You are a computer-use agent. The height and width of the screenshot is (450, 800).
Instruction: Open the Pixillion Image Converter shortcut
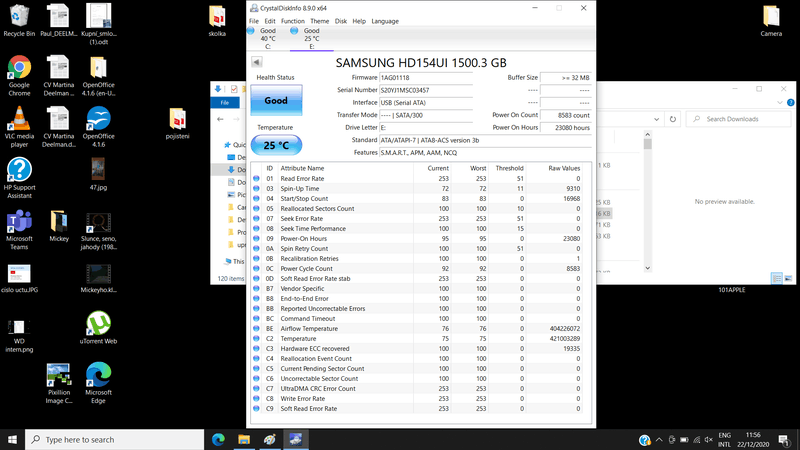tap(59, 383)
